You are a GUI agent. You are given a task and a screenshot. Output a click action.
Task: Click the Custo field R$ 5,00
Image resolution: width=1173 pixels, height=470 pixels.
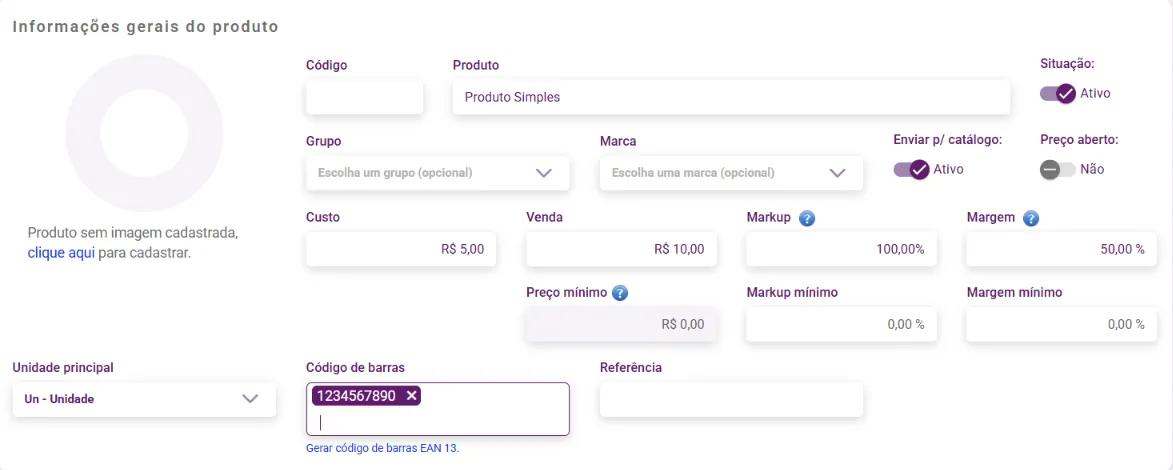[x=402, y=249]
